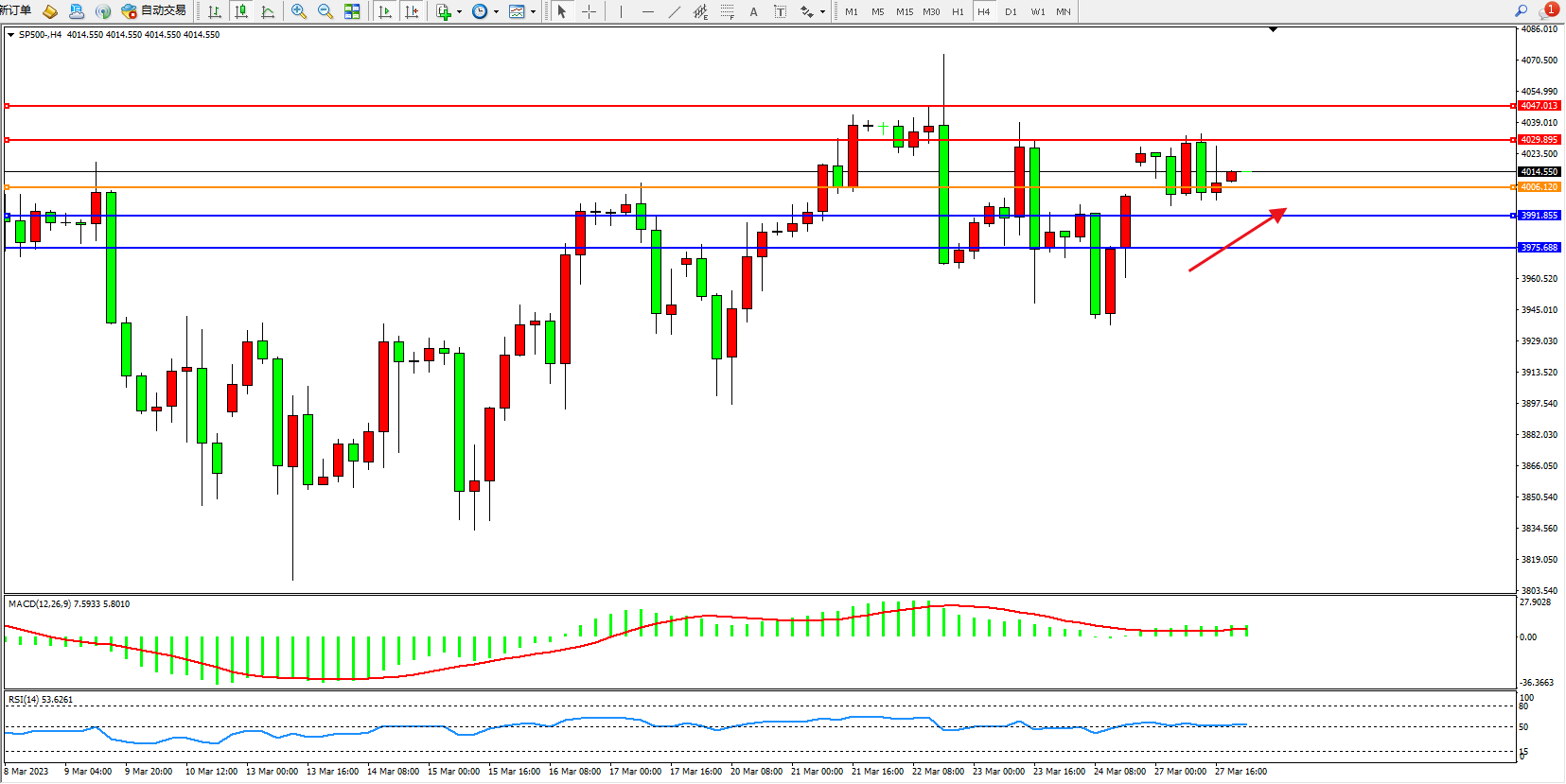Click the 新订单 new order button
This screenshot has width=1566, height=784.
[16, 10]
